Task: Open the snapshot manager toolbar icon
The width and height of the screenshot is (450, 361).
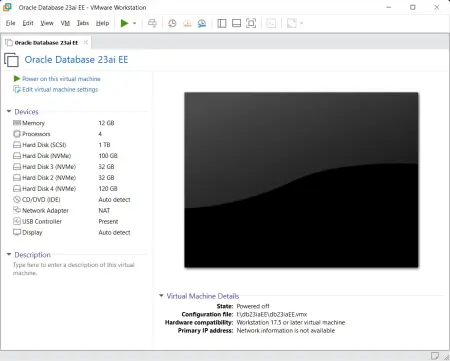Action: coord(202,23)
